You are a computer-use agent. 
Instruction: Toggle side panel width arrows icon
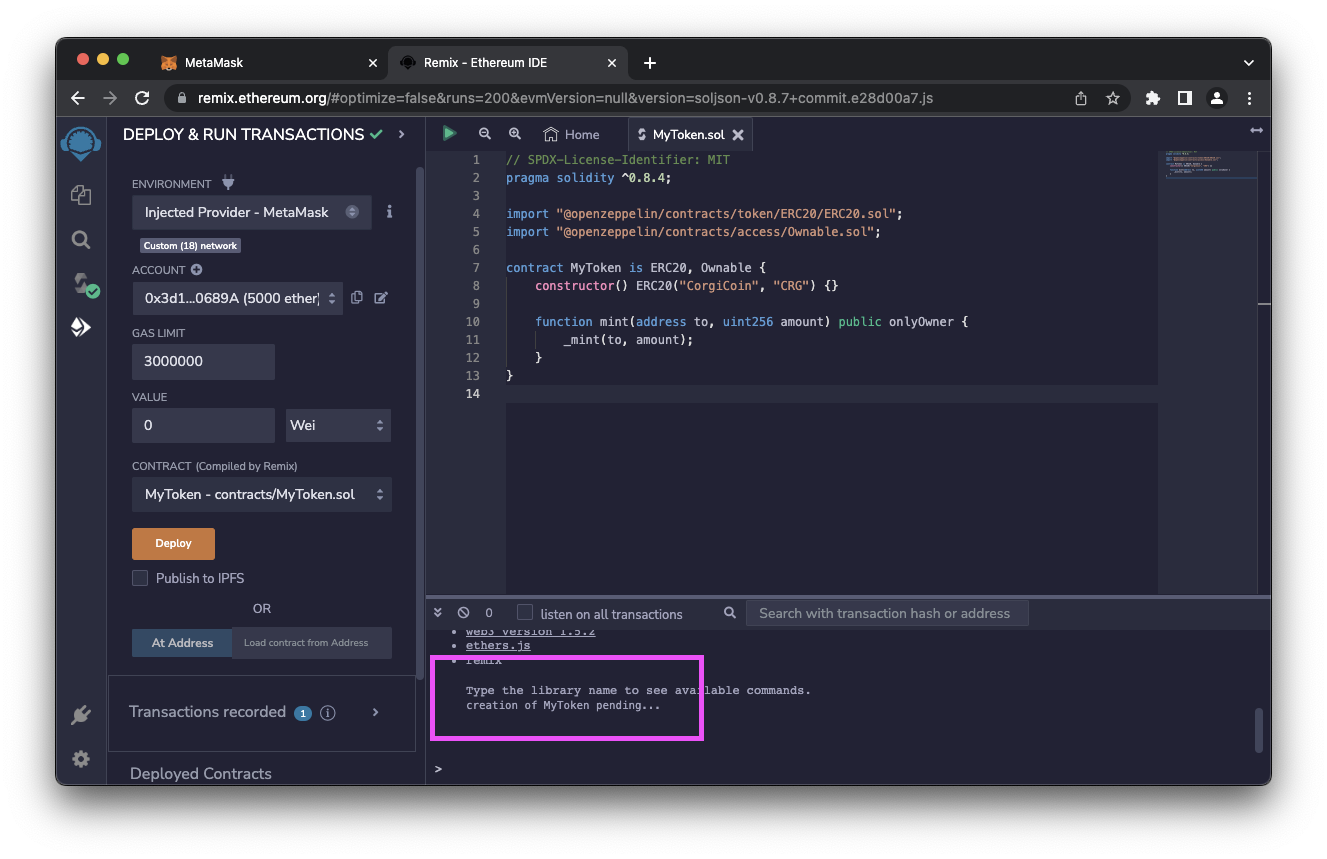[x=1256, y=131]
